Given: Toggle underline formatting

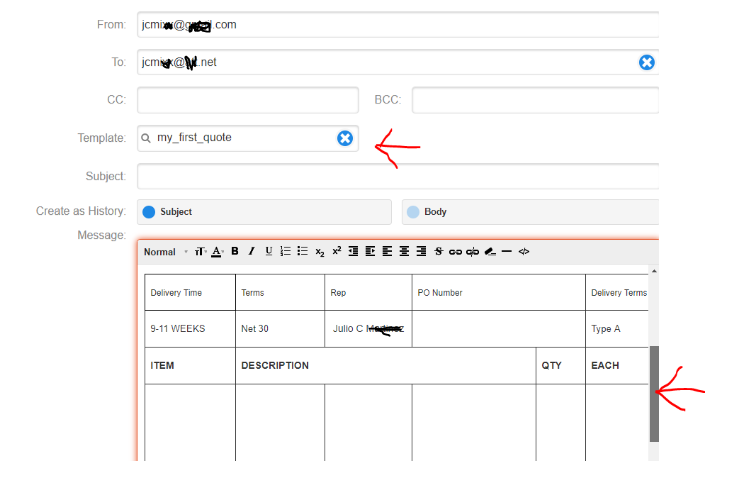Looking at the screenshot, I should 268,251.
